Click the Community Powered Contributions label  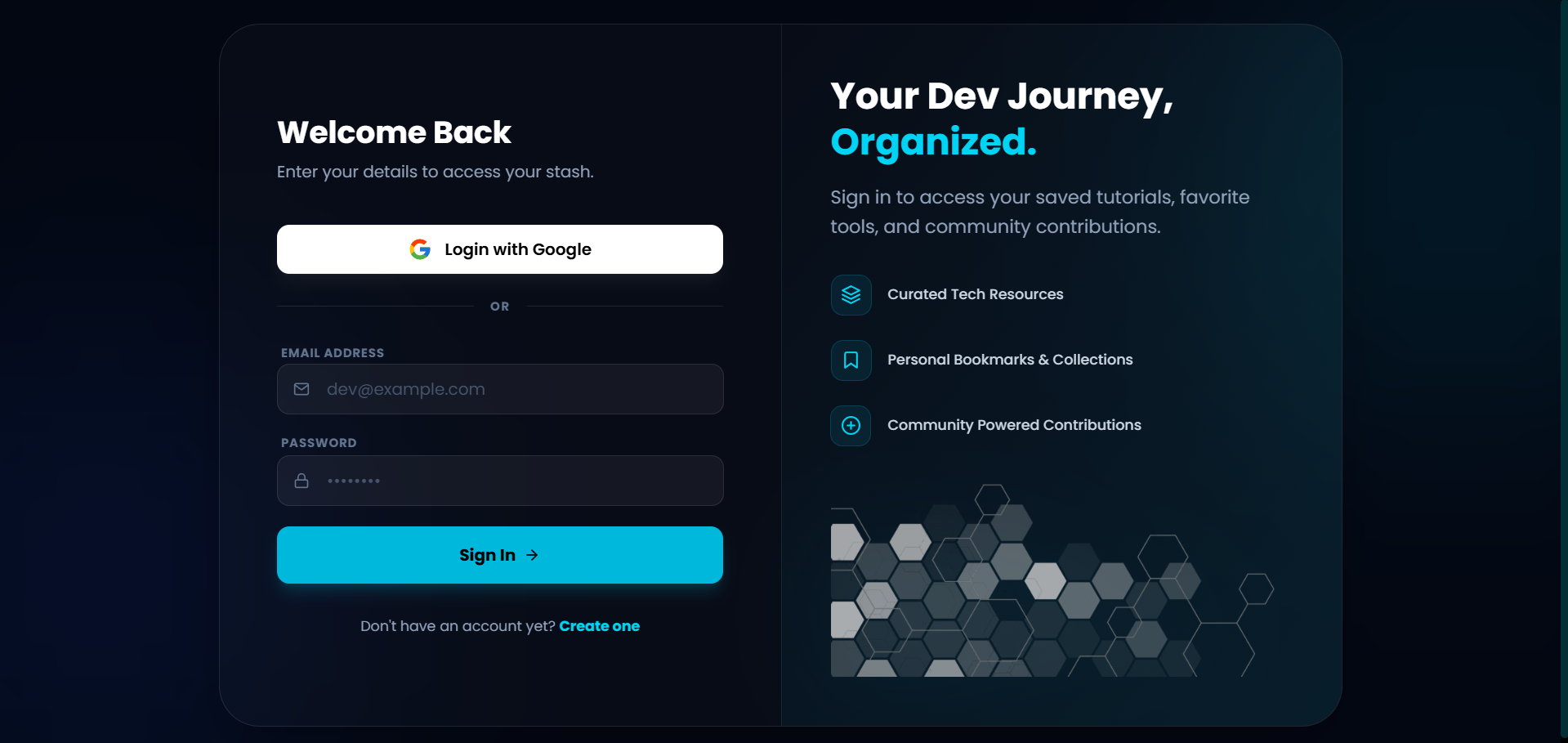coord(1014,425)
